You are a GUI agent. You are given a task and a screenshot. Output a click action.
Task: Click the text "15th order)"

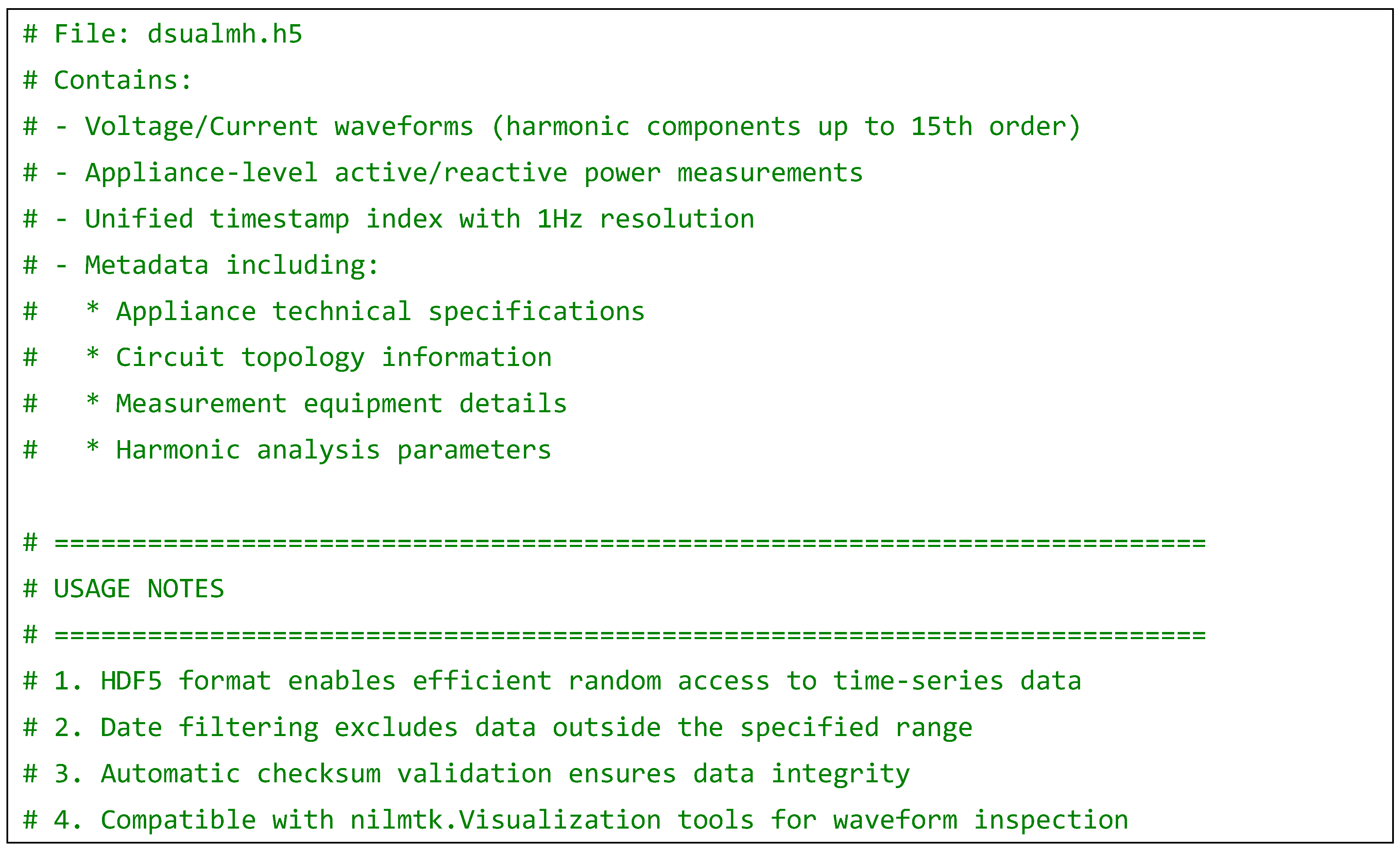995,127
